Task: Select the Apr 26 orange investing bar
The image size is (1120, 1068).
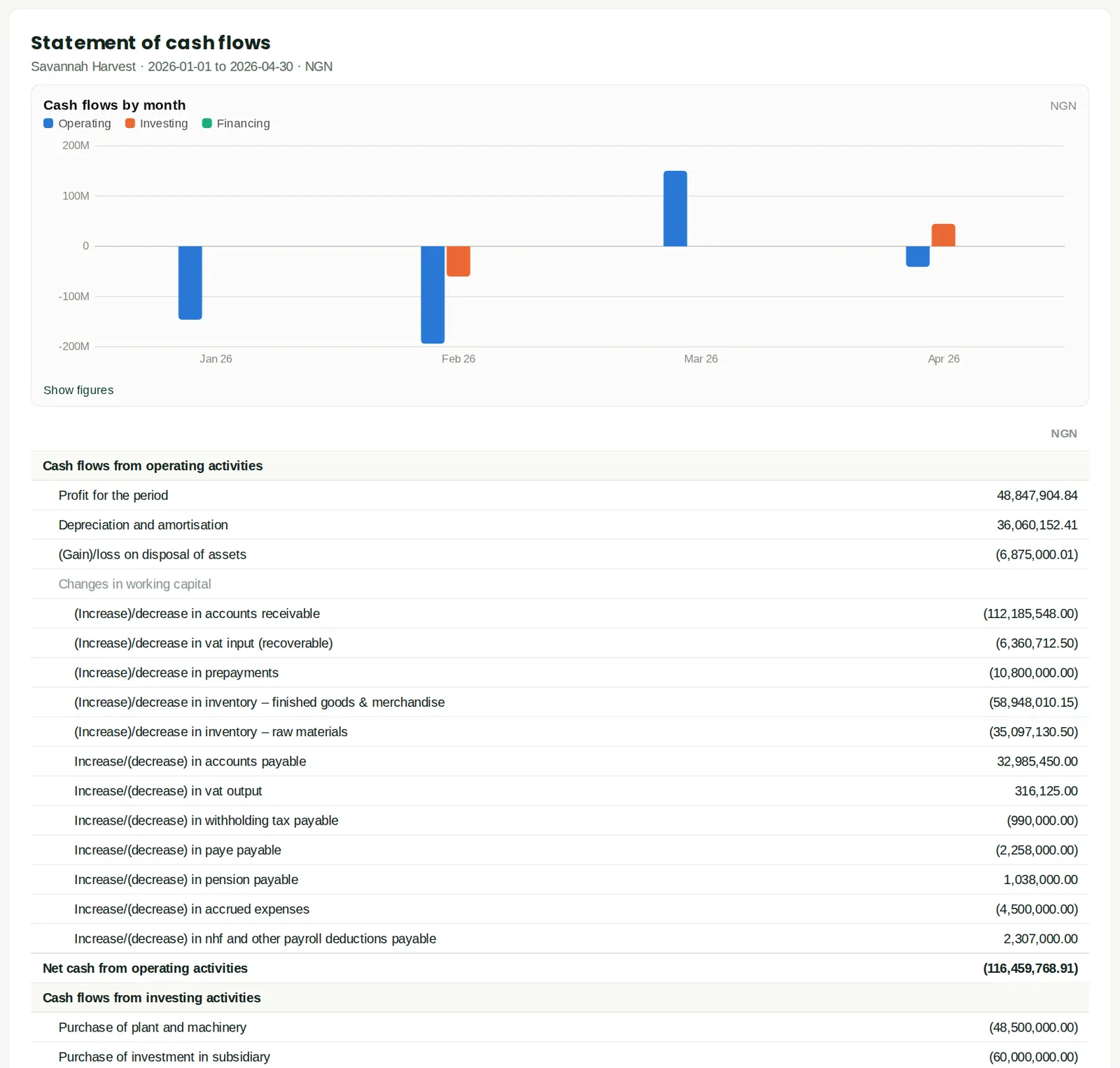Action: click(944, 235)
